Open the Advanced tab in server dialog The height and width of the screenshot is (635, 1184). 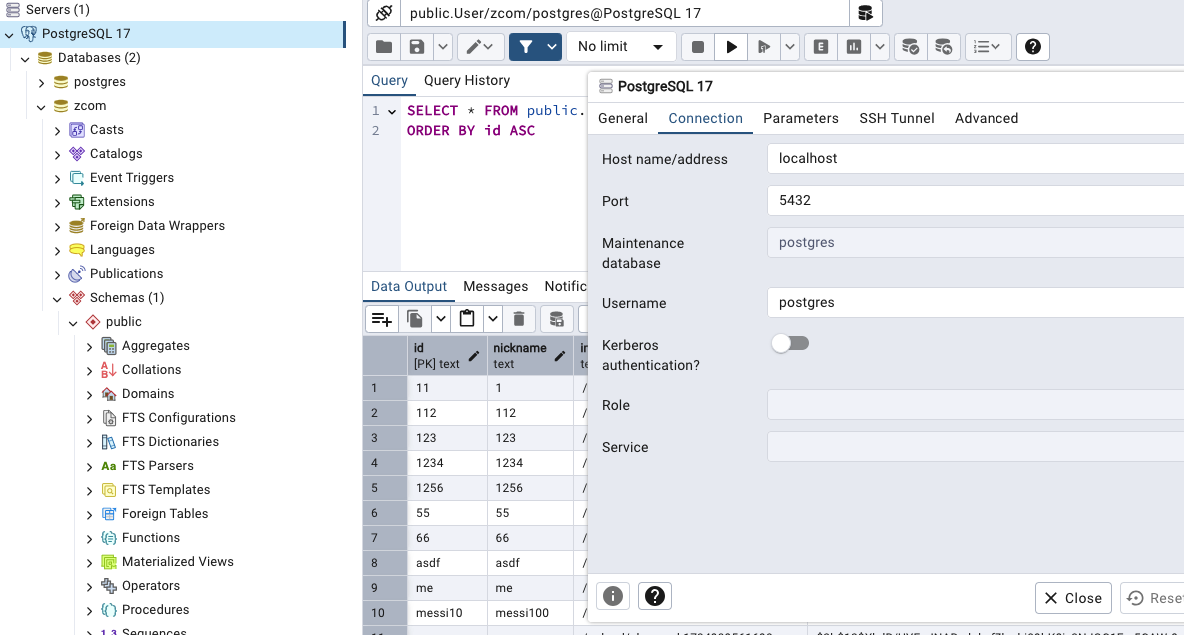986,118
